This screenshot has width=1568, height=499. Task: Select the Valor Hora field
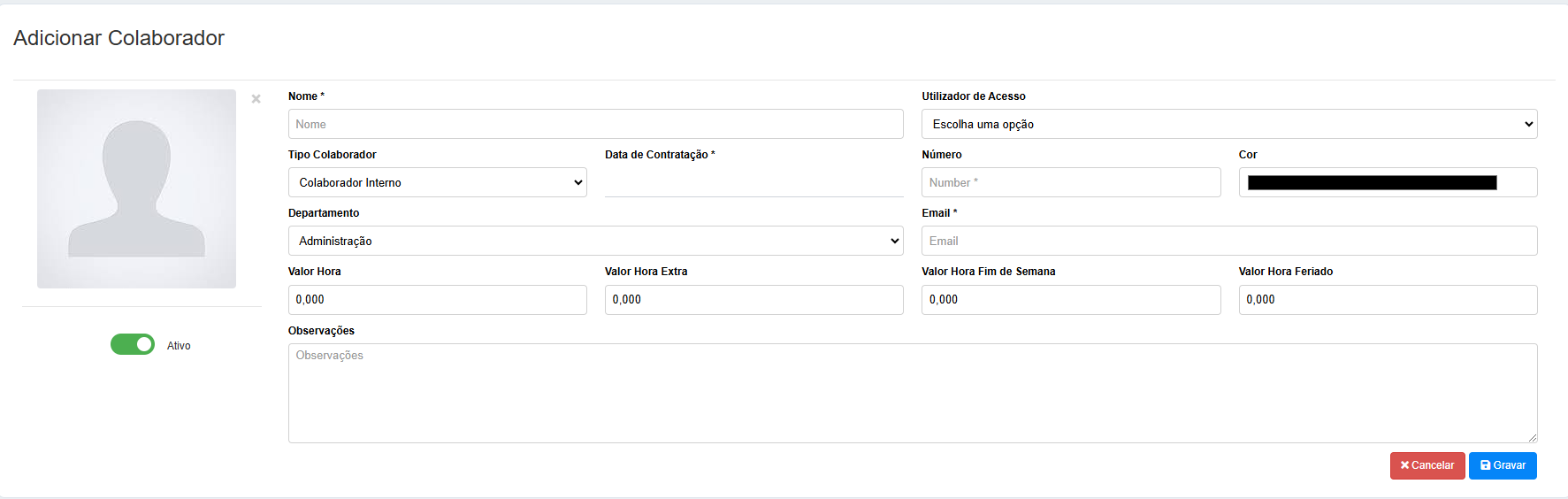[x=438, y=300]
